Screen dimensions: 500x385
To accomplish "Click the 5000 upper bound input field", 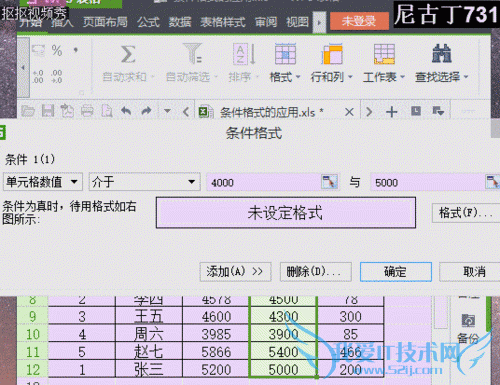I will tap(428, 182).
